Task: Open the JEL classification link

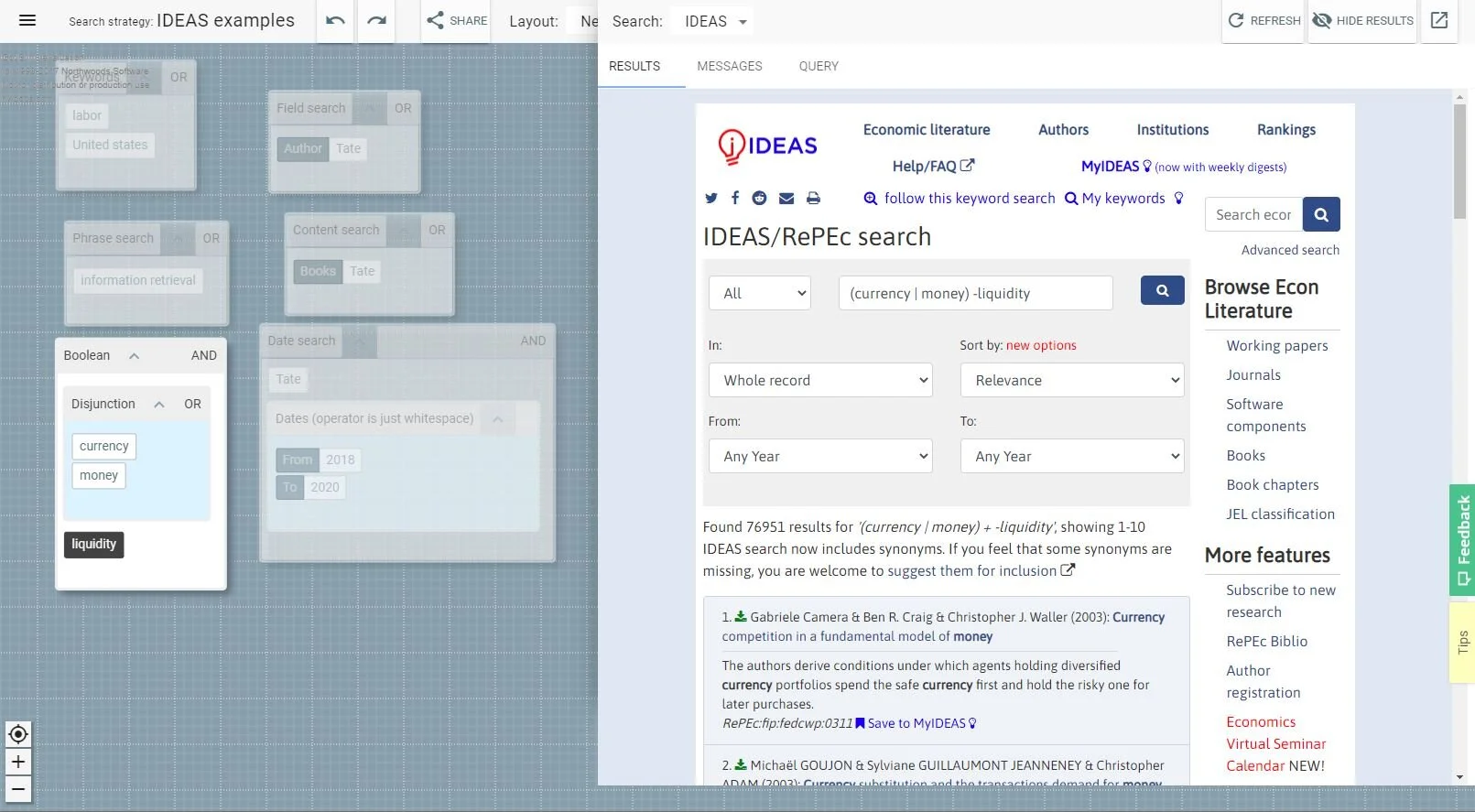Action: point(1280,514)
